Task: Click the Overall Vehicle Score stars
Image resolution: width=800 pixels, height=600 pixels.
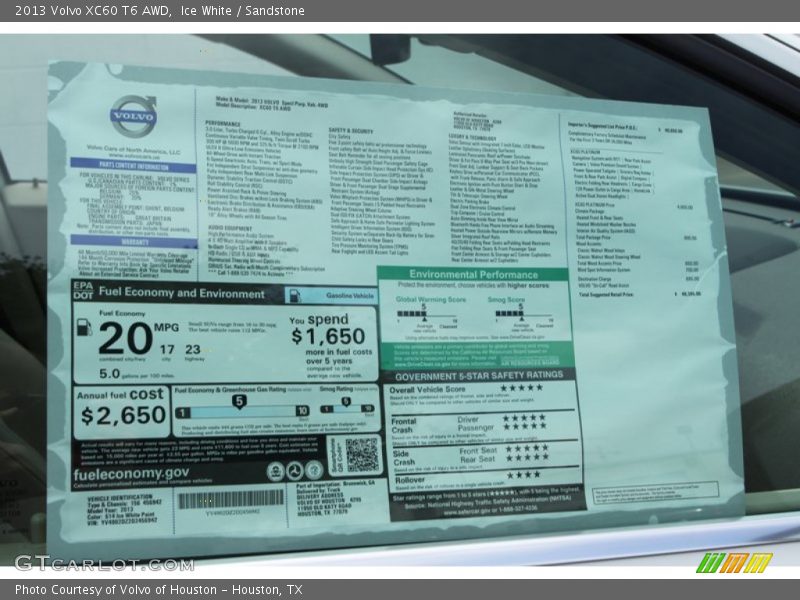Action: [521, 388]
